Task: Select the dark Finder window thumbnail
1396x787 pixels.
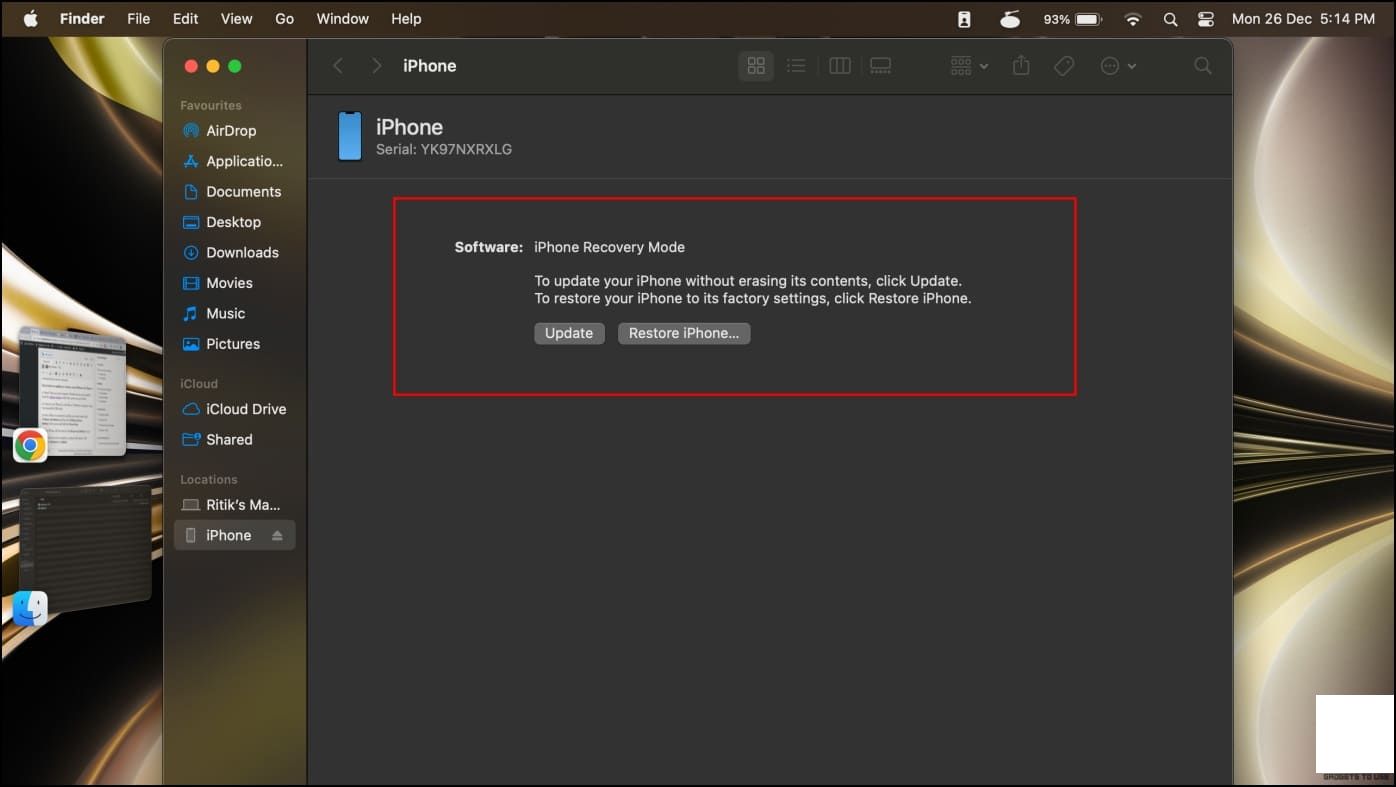Action: [x=86, y=549]
